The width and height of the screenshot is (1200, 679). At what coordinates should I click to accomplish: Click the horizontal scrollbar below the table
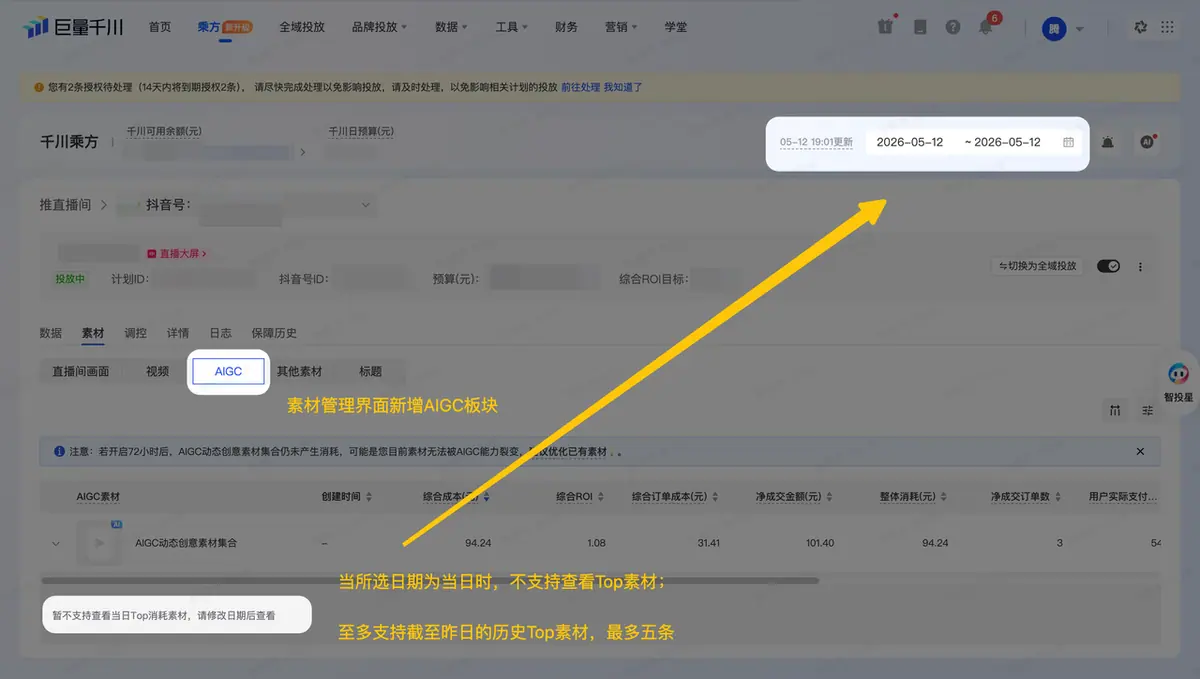430,580
